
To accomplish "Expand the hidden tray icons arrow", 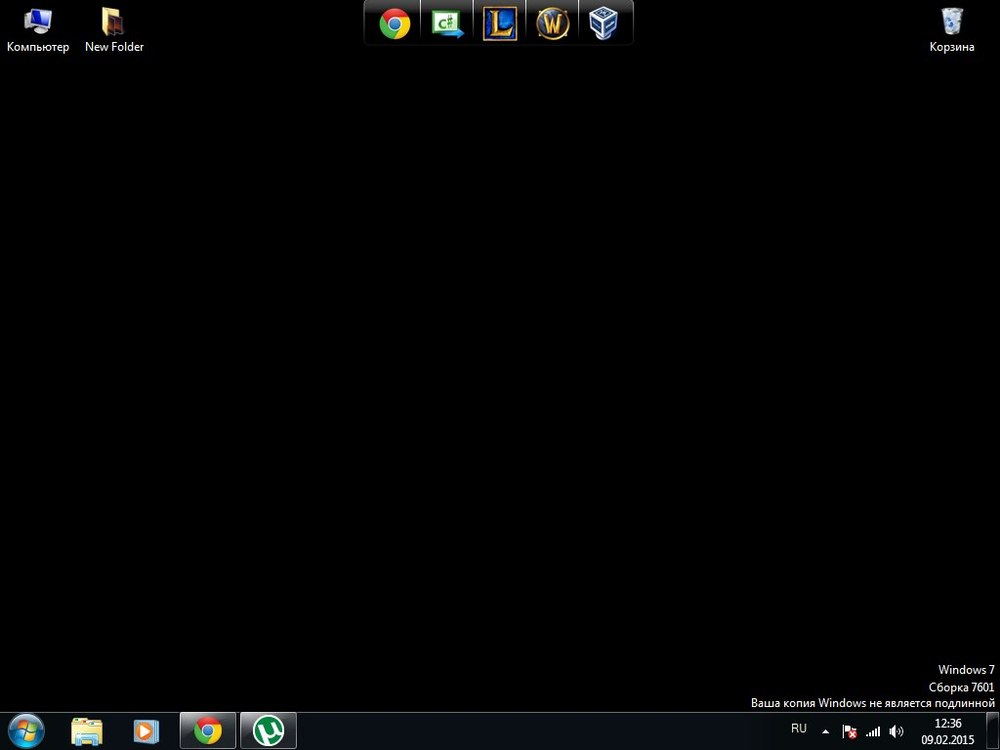I will 826,731.
